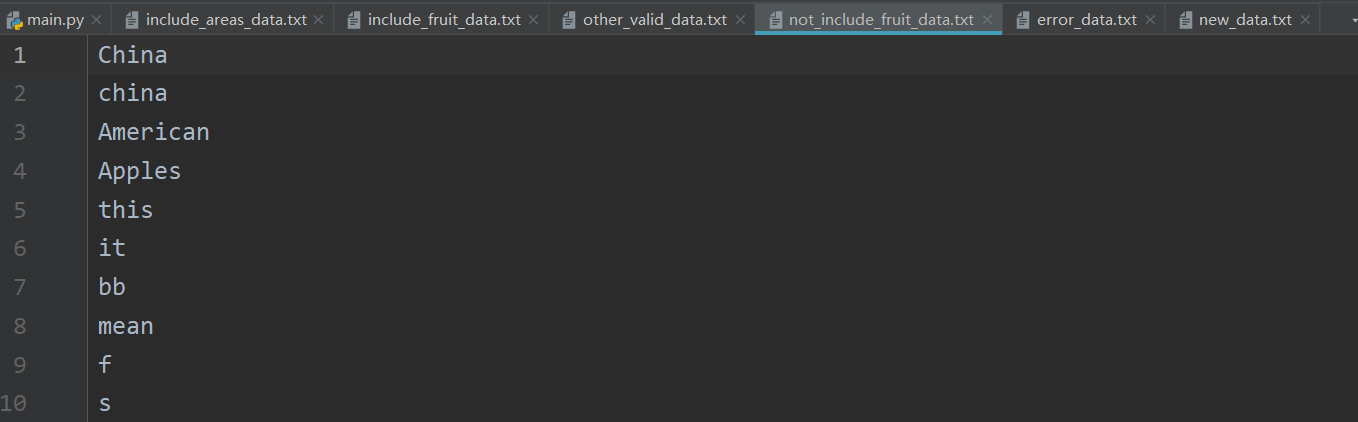1358x422 pixels.
Task: Click the text file icon on include_areas_data.txt
Action: (x=131, y=20)
